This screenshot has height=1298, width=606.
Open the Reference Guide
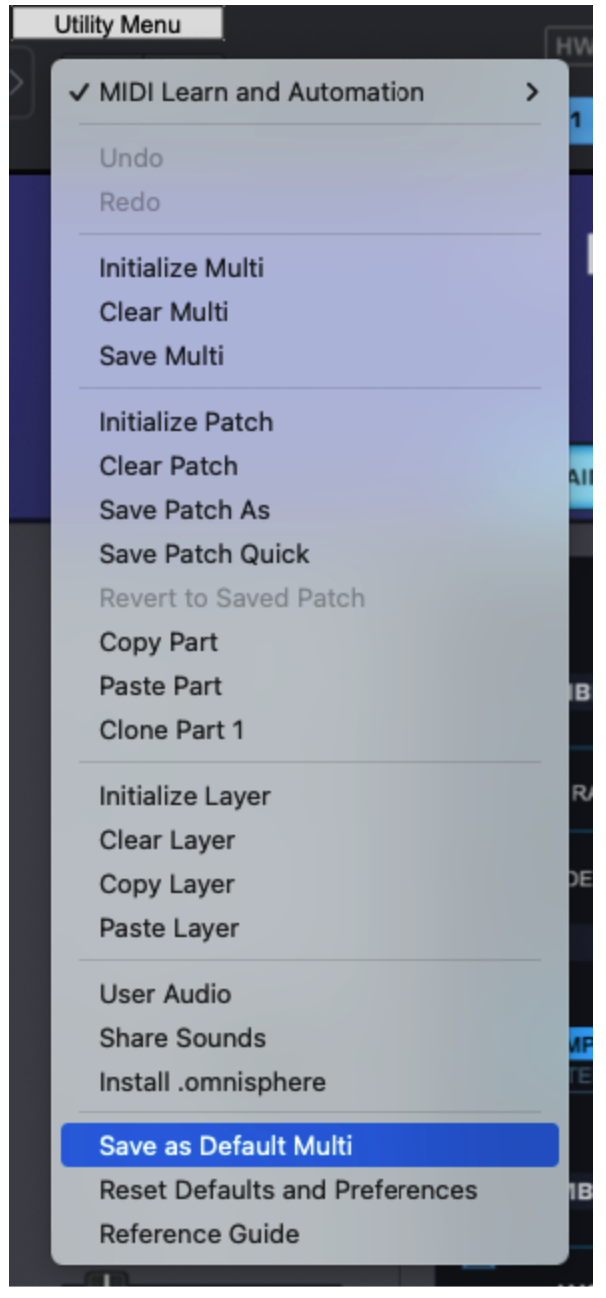point(198,1234)
